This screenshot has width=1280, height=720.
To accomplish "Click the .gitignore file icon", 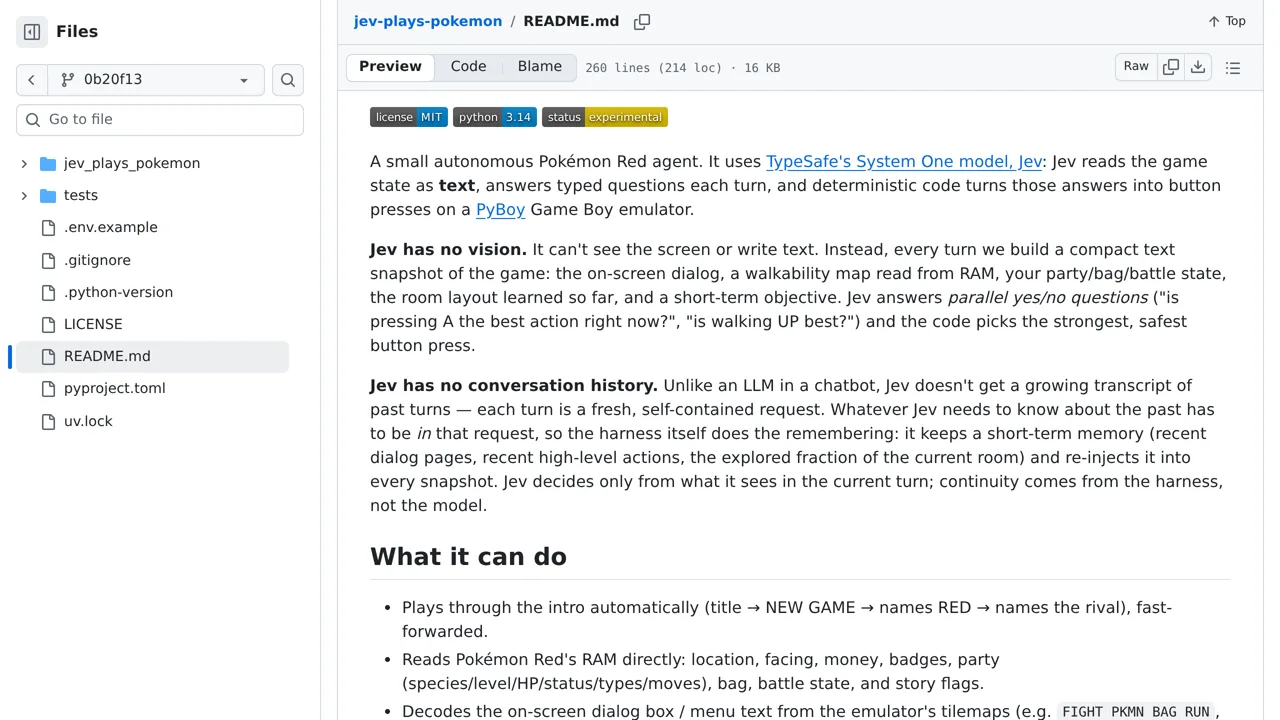I will (x=48, y=260).
